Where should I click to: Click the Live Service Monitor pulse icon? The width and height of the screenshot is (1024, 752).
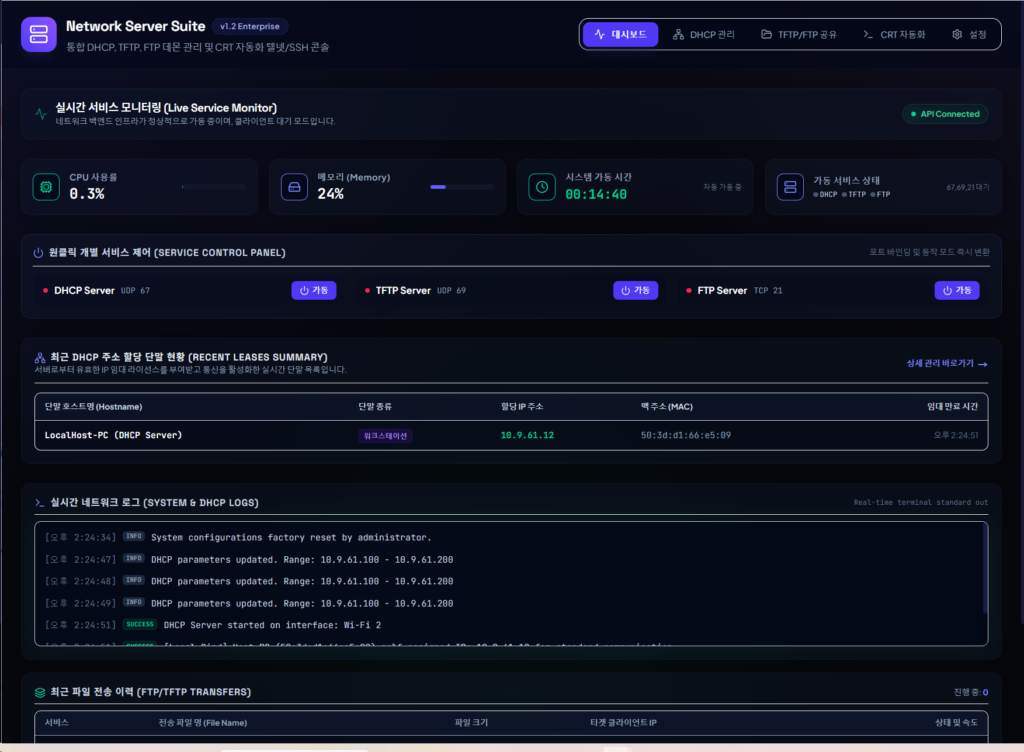[x=41, y=114]
